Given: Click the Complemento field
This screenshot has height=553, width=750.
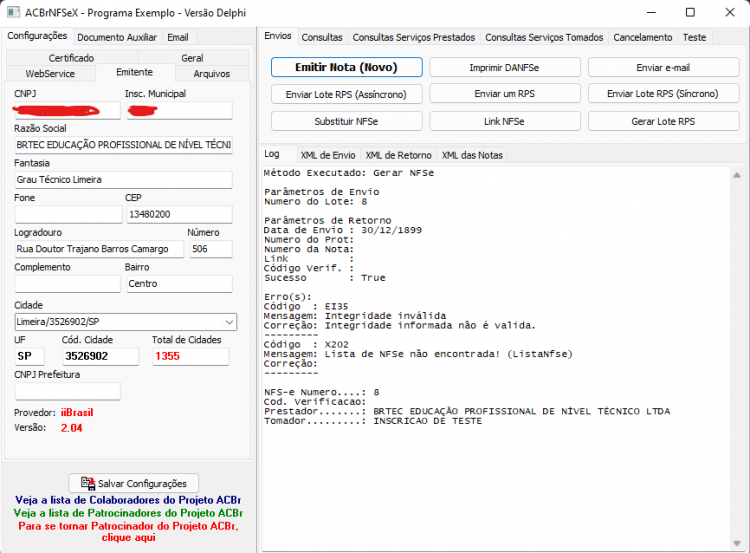Looking at the screenshot, I should (67, 284).
